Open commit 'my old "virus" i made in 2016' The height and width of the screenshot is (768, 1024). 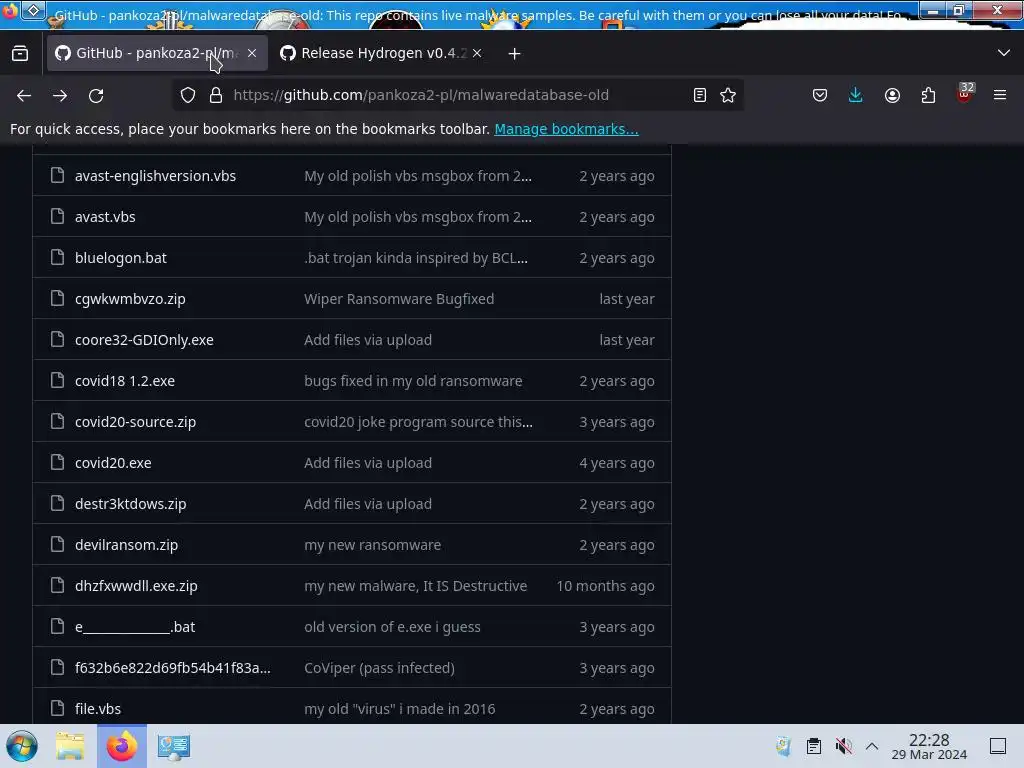(x=400, y=709)
